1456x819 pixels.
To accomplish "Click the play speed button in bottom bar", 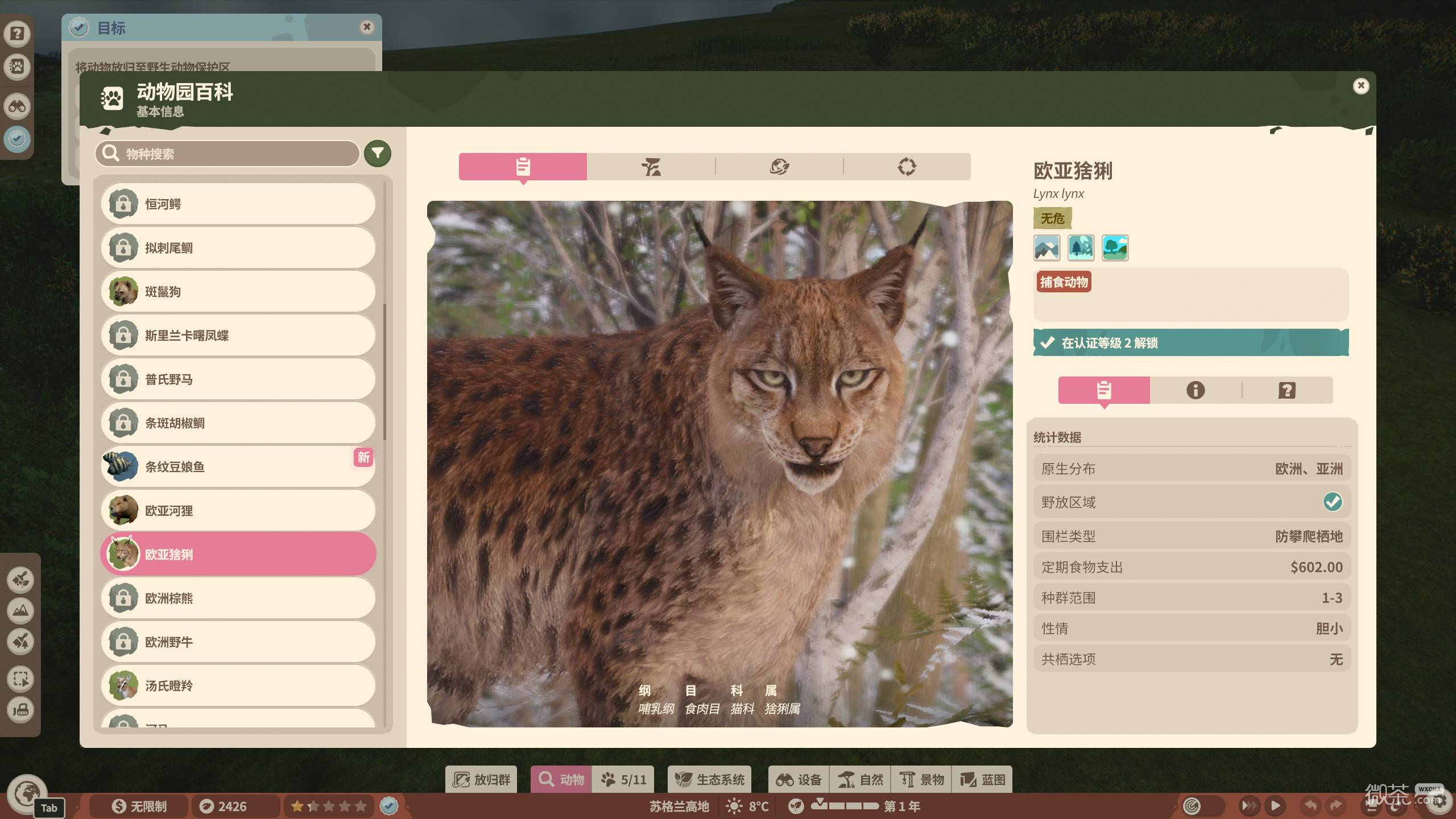I will (x=1276, y=805).
